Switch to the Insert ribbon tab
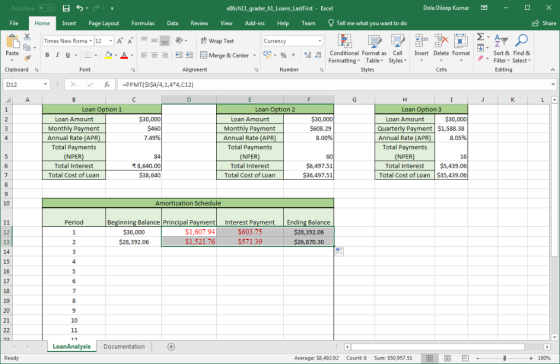This screenshot has width=560, height=364. (69, 23)
